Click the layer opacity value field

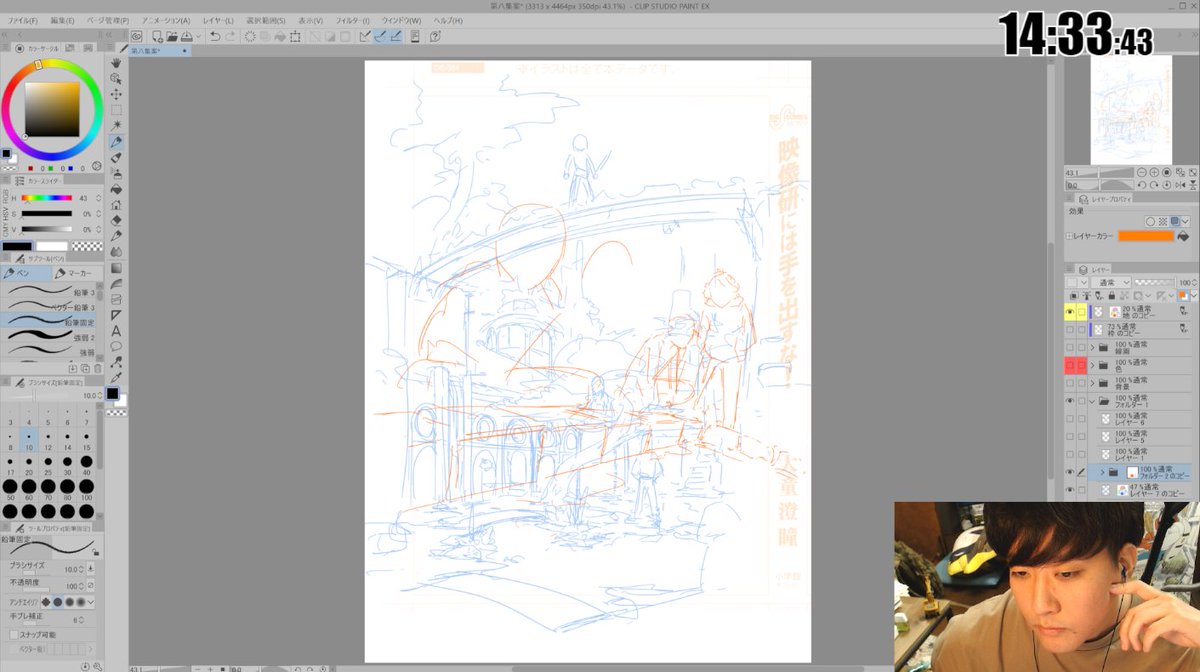tap(1183, 283)
